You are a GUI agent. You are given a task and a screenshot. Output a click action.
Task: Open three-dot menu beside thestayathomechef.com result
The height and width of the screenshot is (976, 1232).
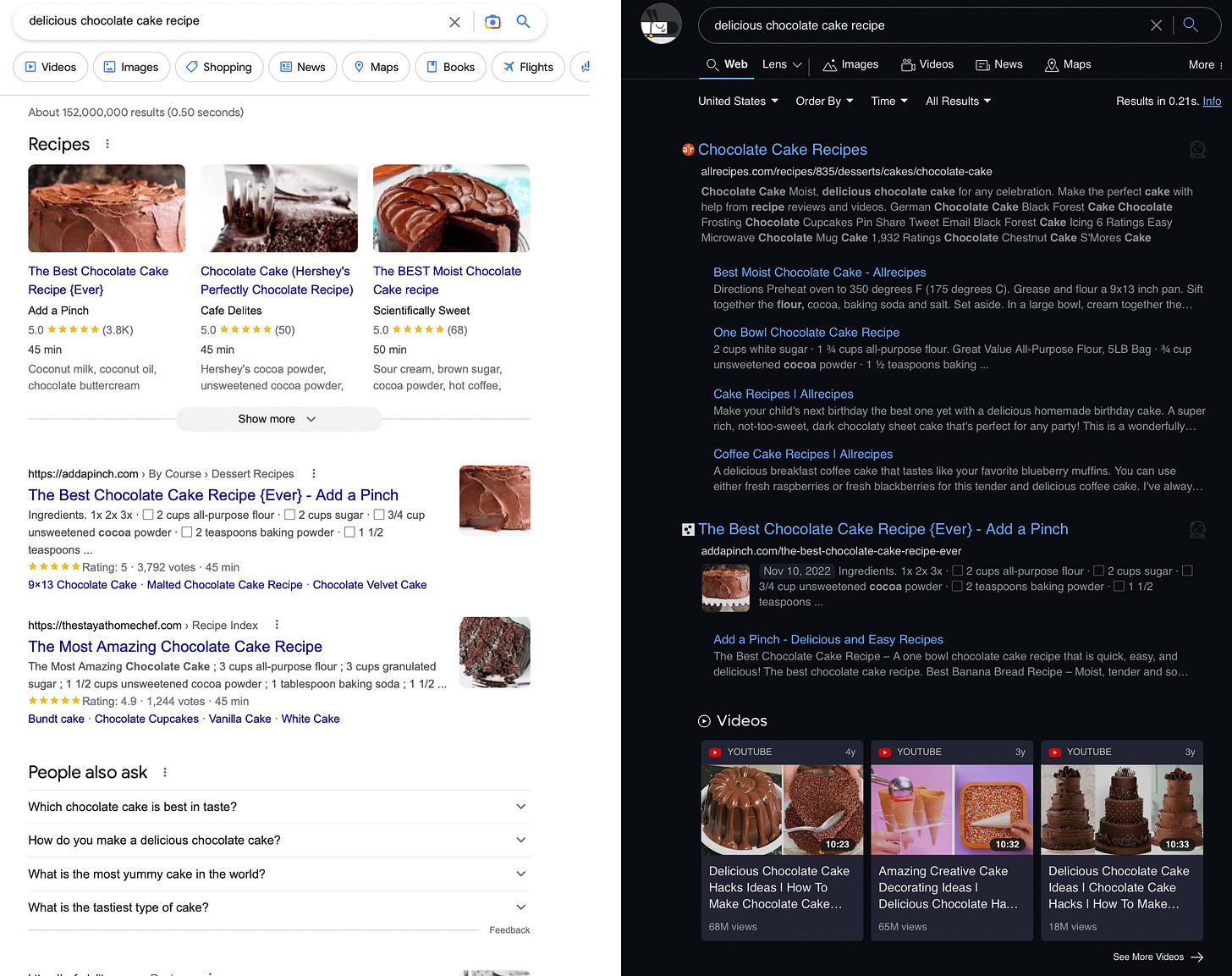pyautogui.click(x=277, y=625)
